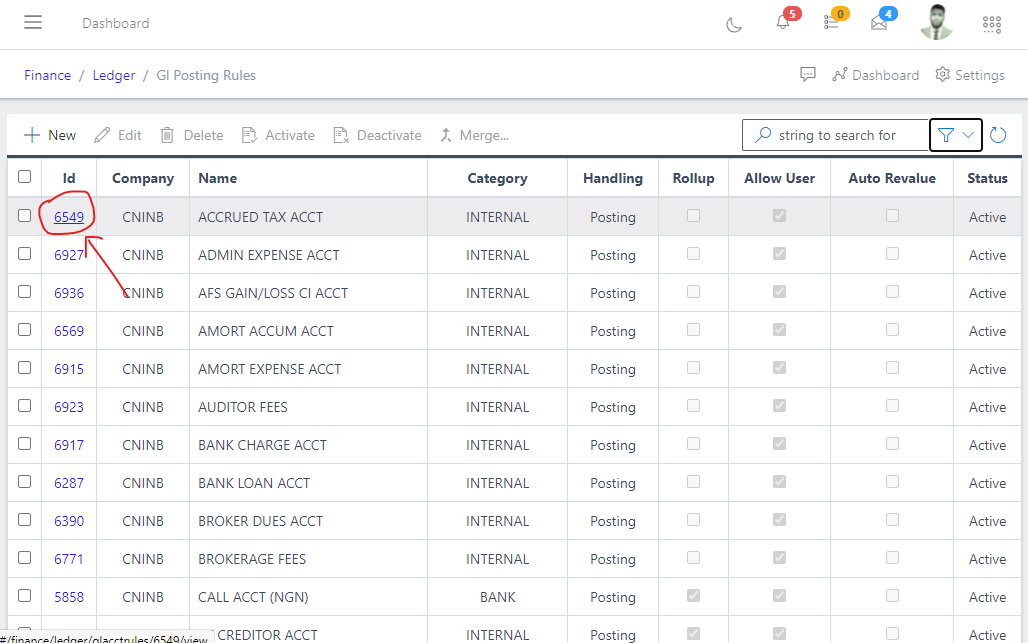
Task: Open the hamburger navigation menu
Action: pos(33,23)
